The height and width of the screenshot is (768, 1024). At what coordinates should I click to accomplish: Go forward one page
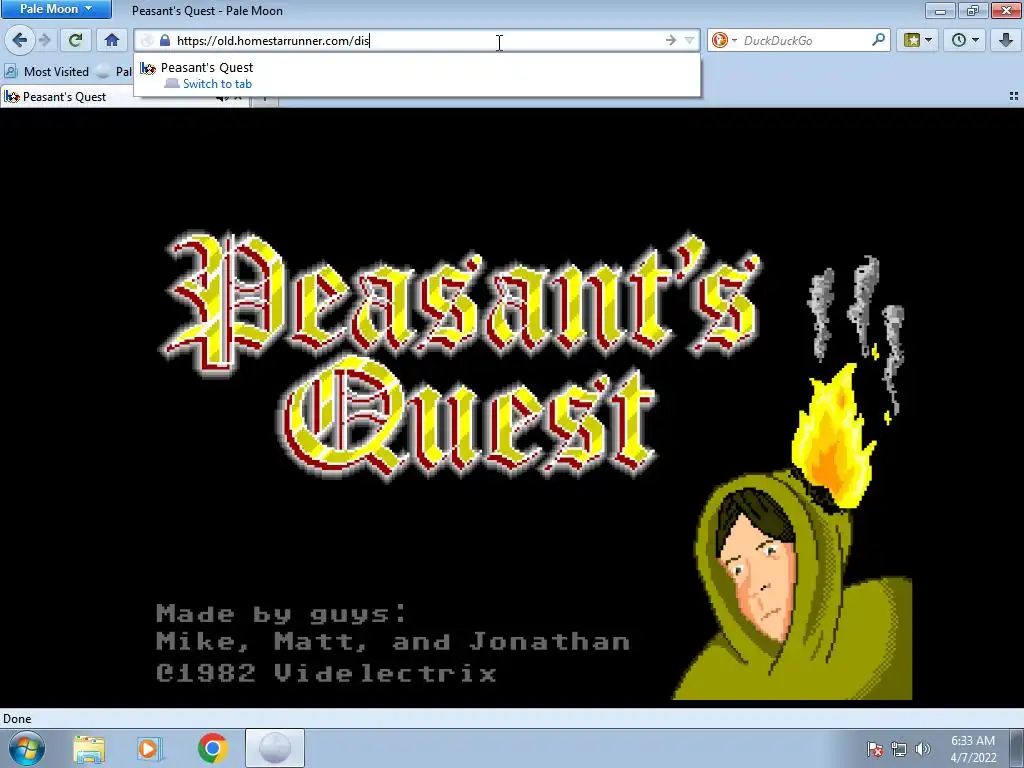pyautogui.click(x=45, y=40)
